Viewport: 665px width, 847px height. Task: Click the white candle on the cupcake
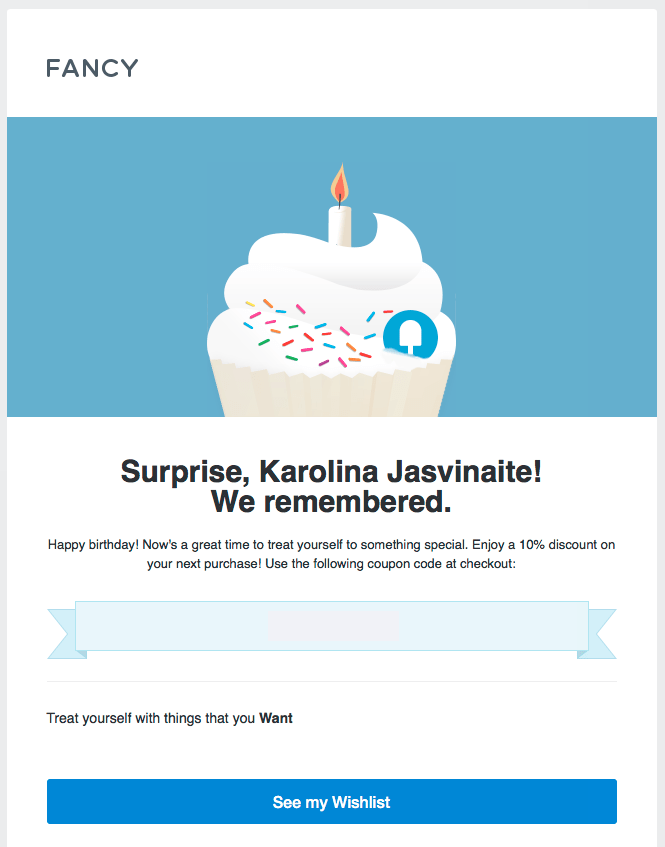click(340, 226)
